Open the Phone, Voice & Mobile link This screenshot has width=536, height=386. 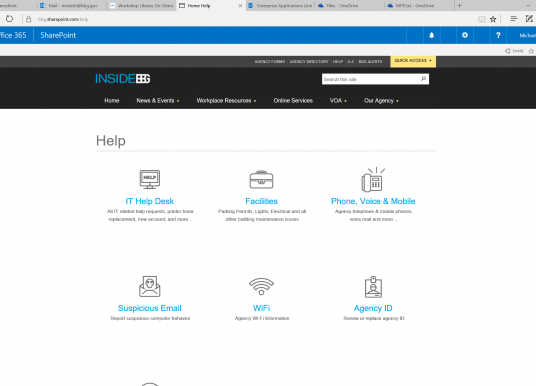click(373, 201)
